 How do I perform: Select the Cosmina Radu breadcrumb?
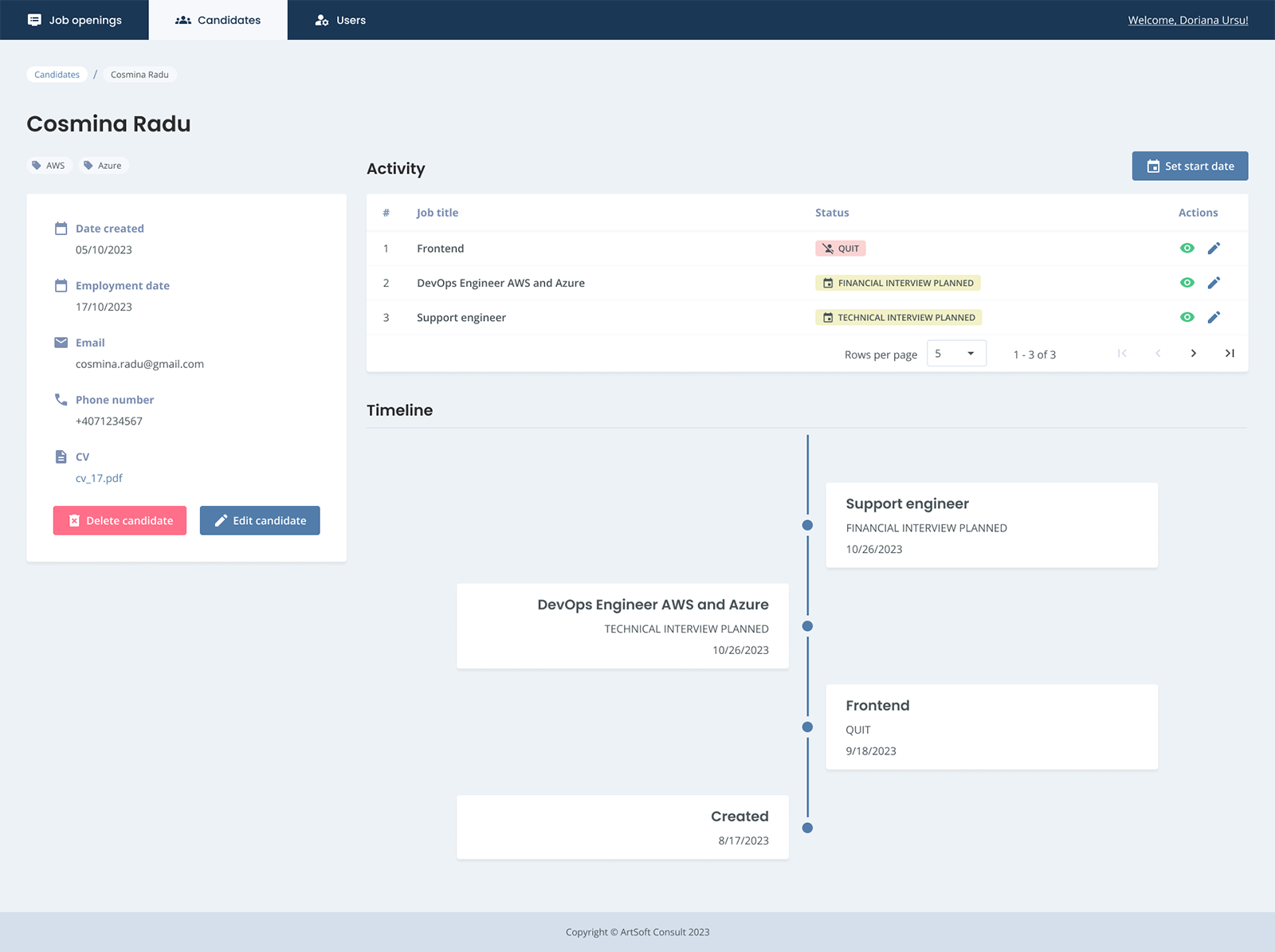[139, 74]
